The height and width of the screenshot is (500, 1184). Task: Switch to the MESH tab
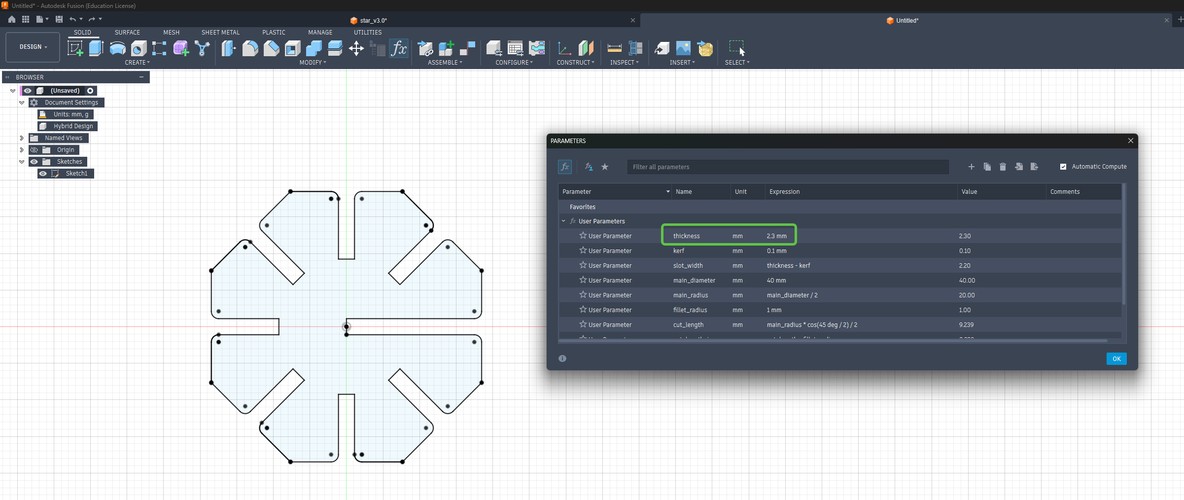[x=171, y=32]
